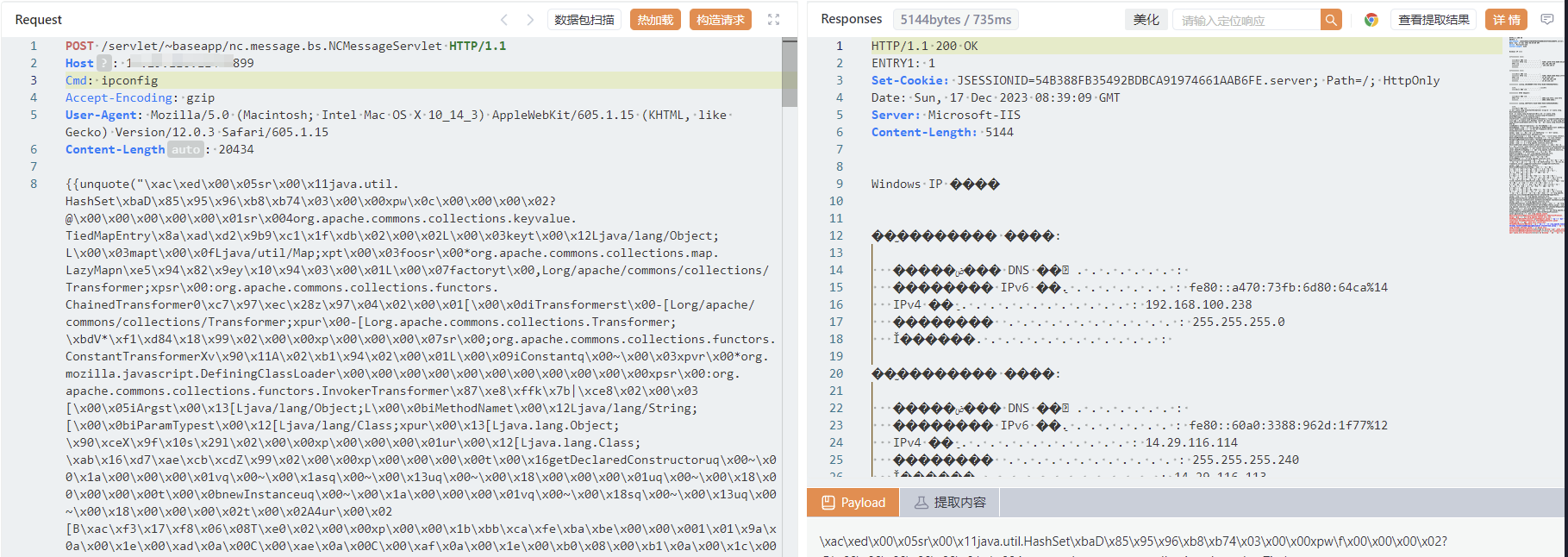Click the Set-Cookie JSESSIONID response line
1568x557 pixels.
[1155, 80]
